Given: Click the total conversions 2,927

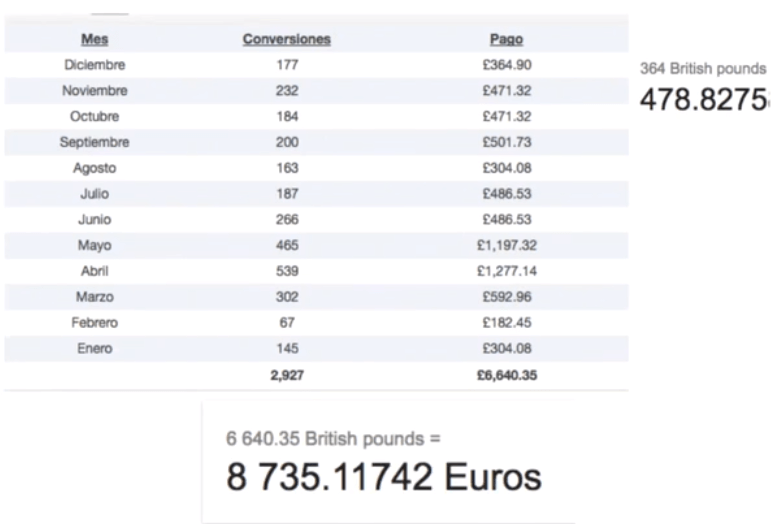Looking at the screenshot, I should (287, 375).
